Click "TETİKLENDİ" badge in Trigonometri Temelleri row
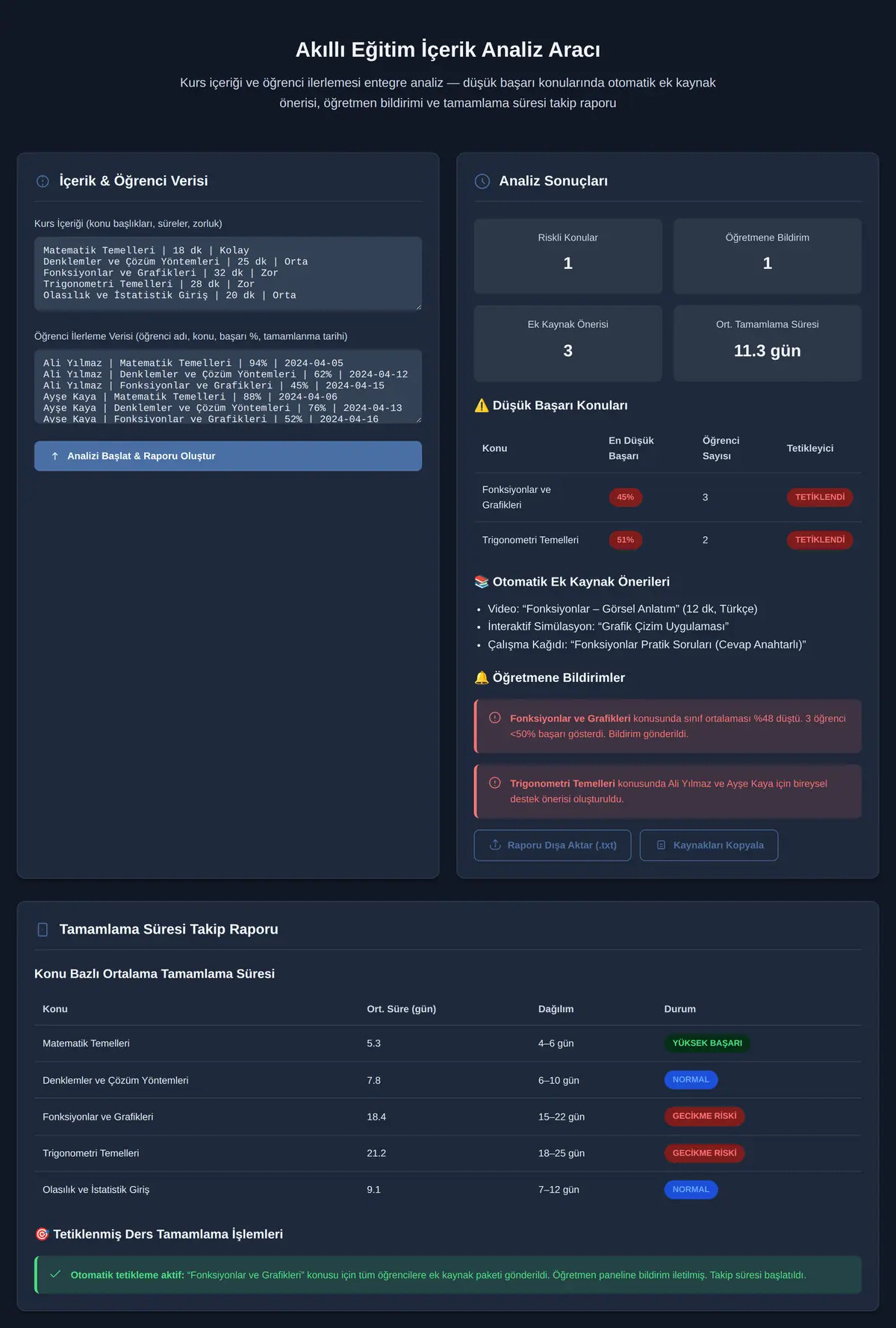The height and width of the screenshot is (1328, 896). 820,540
